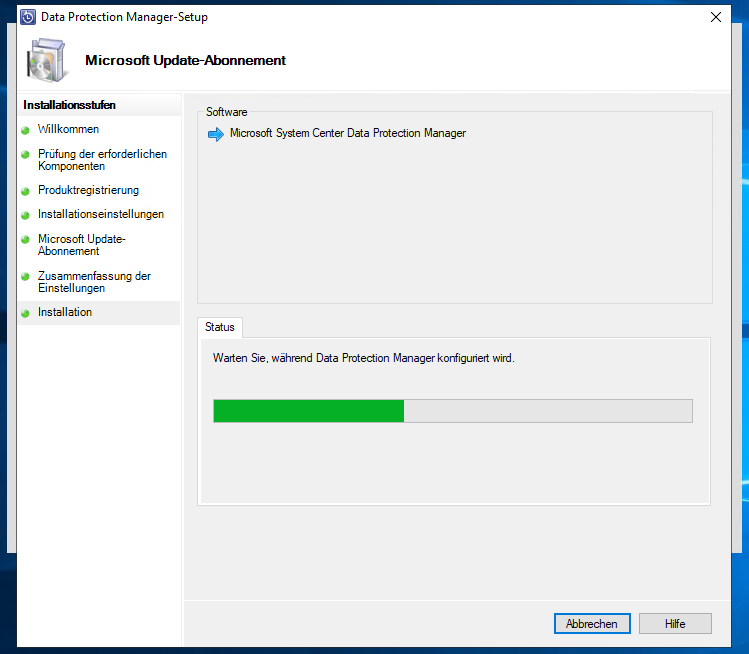Screen dimensions: 749x654
Task: Click the green bullet next to Installationseinstellungen
Action: (25, 215)
